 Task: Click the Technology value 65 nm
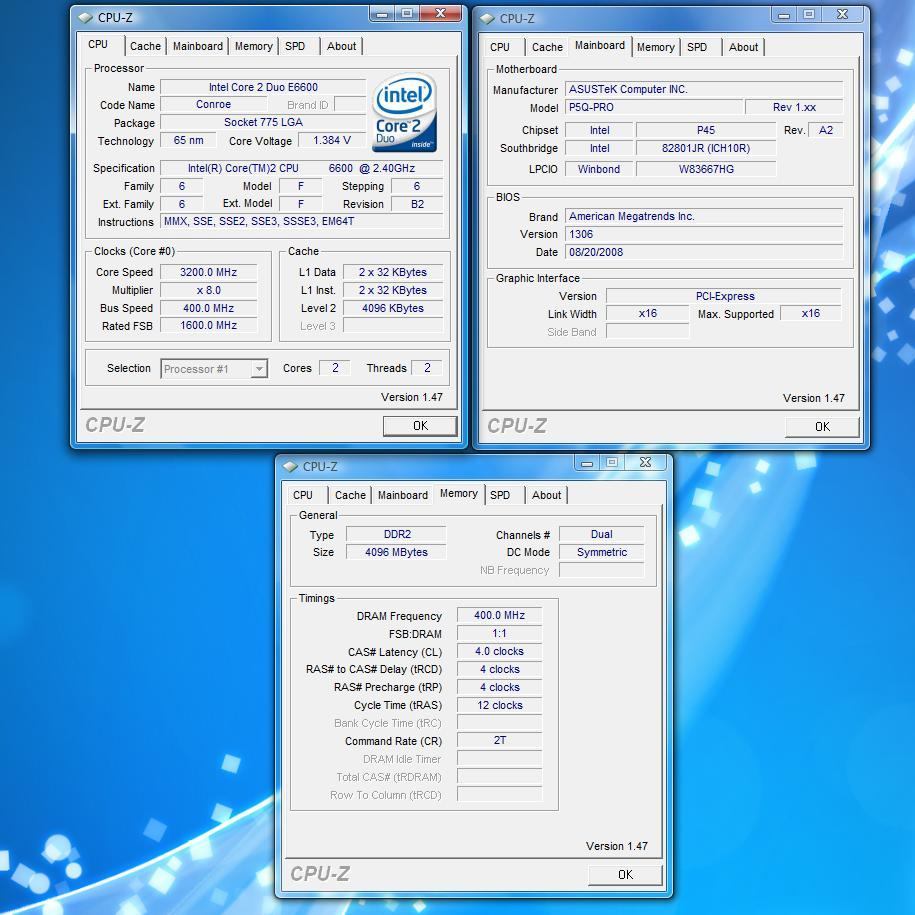(188, 141)
